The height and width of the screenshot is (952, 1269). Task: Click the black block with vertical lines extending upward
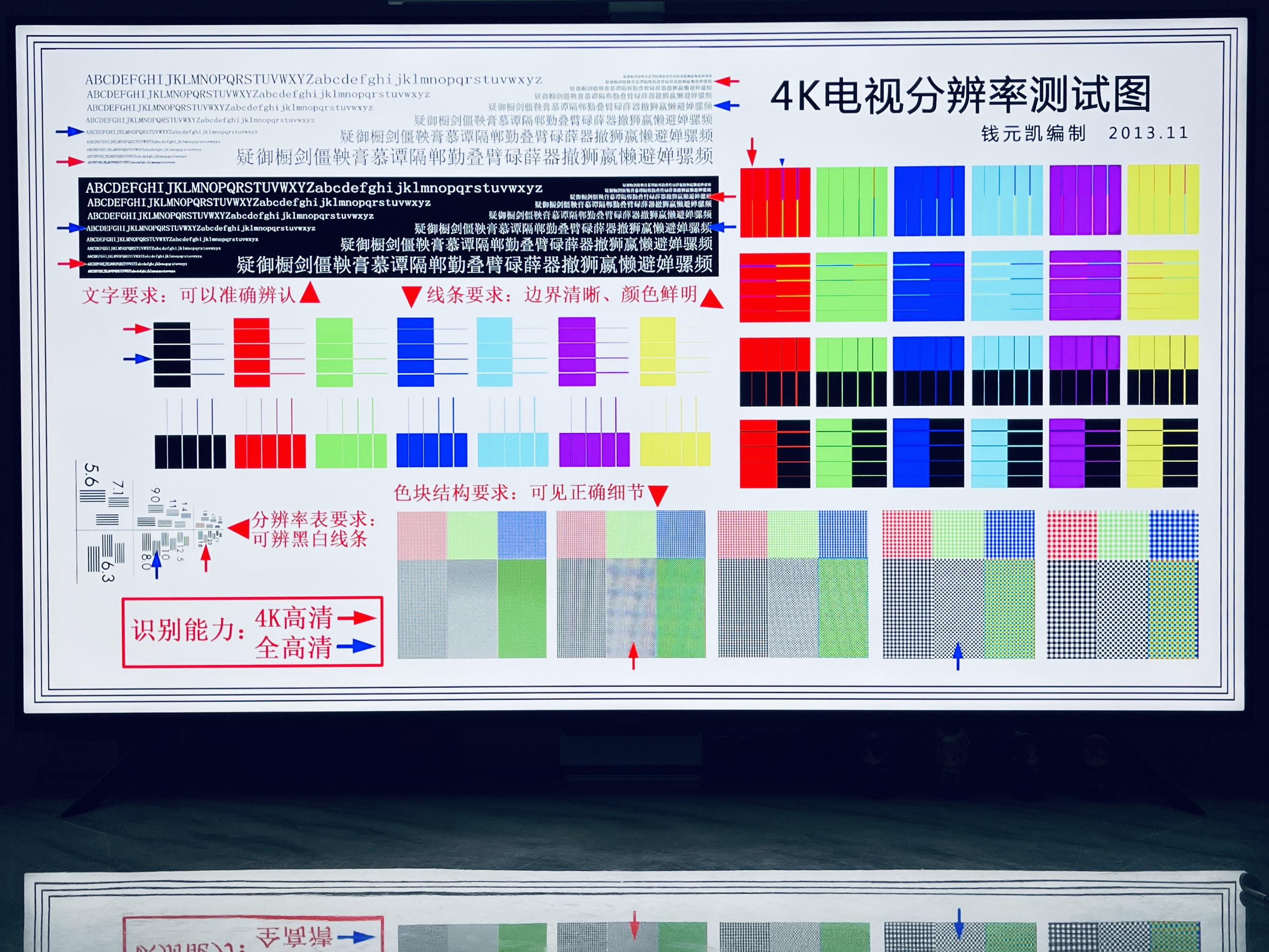(190, 451)
